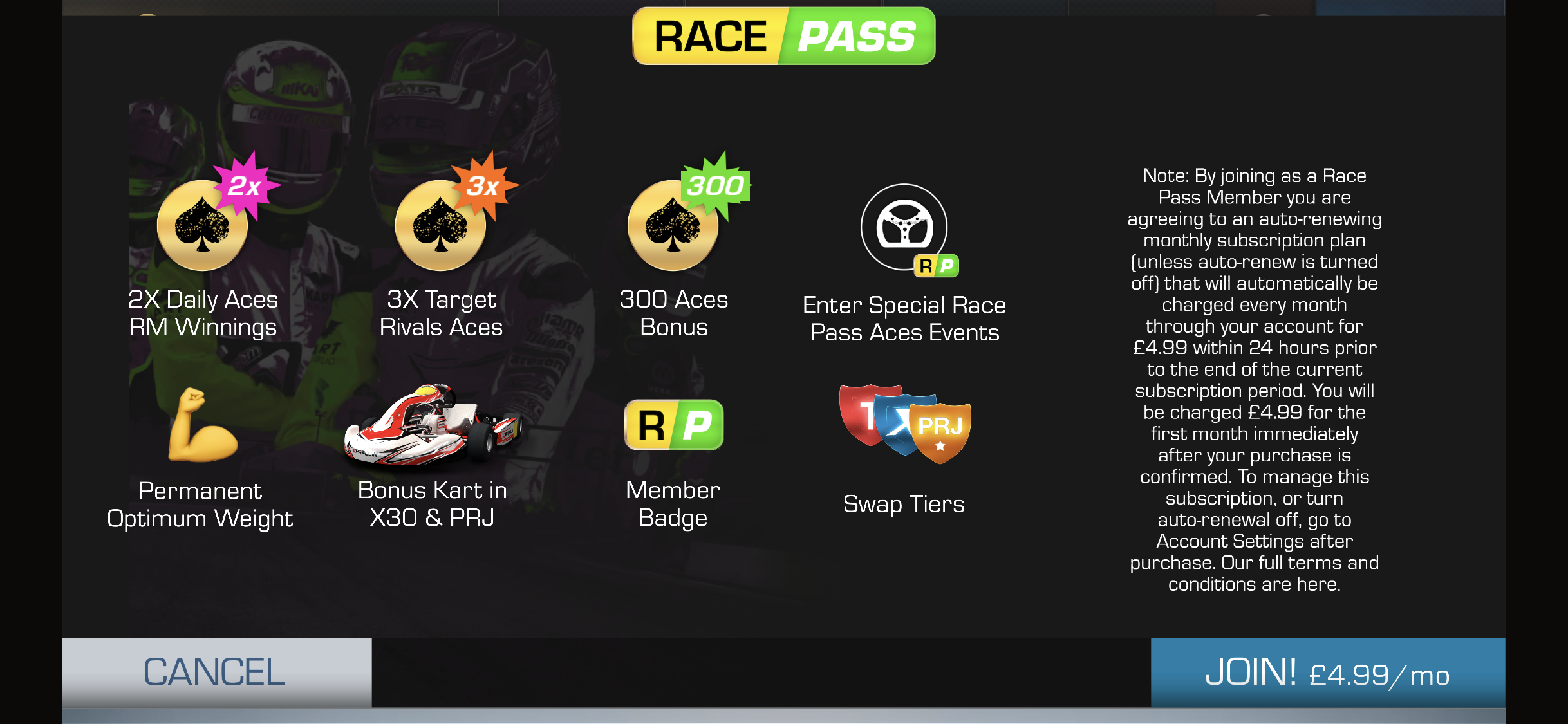Tap the 2X Daily Aces RM Winnings label
Viewport: 1568px width, 724px height.
[x=203, y=313]
